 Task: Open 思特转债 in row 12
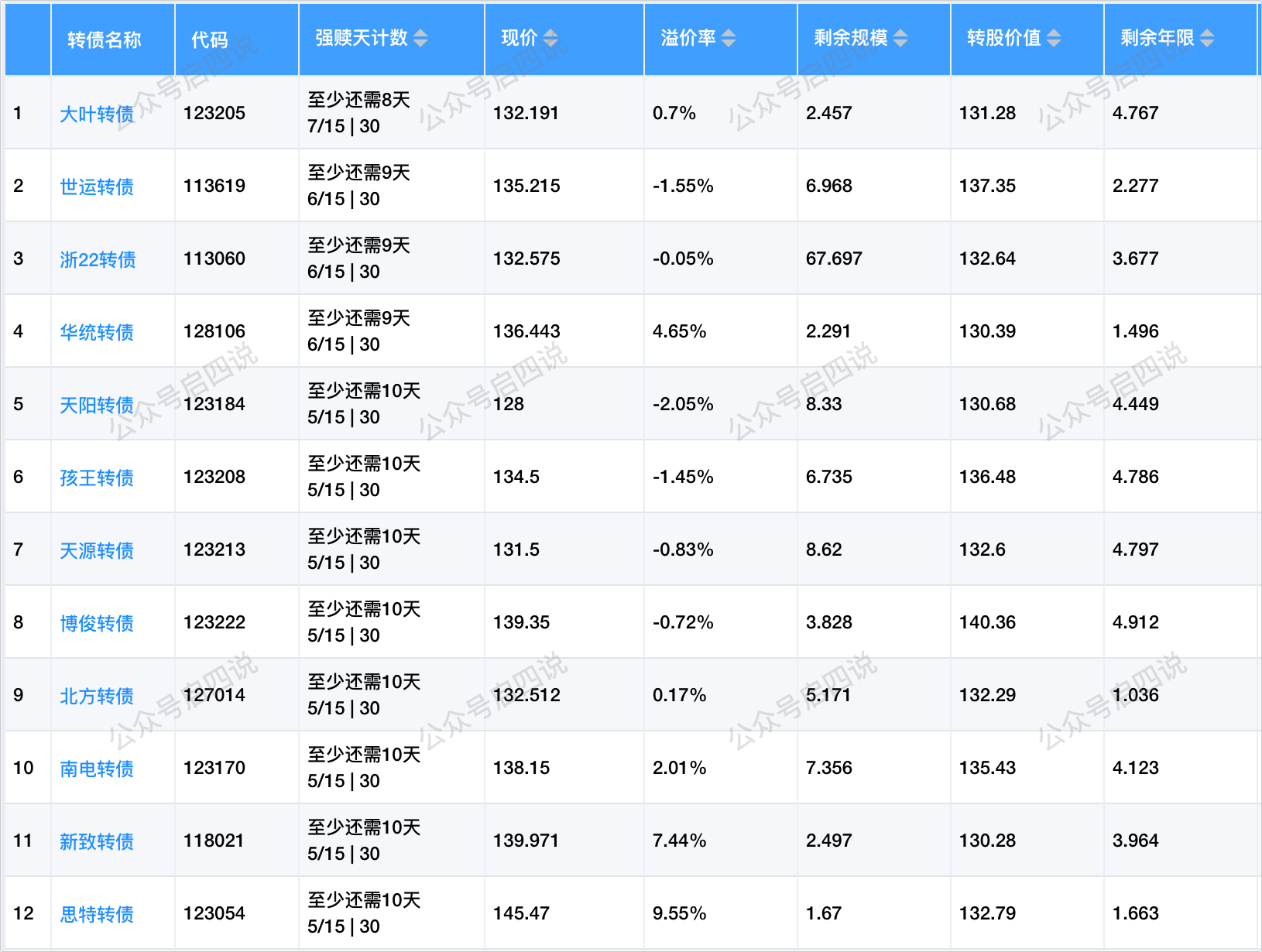click(97, 915)
